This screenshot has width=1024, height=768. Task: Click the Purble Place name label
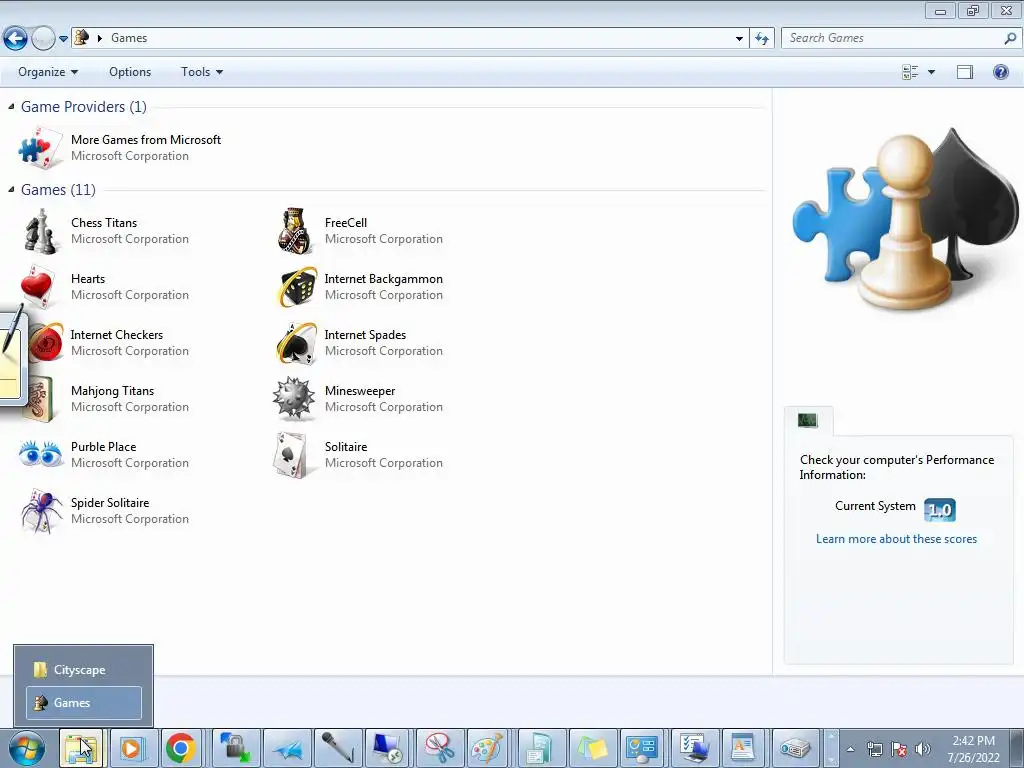pyautogui.click(x=103, y=447)
